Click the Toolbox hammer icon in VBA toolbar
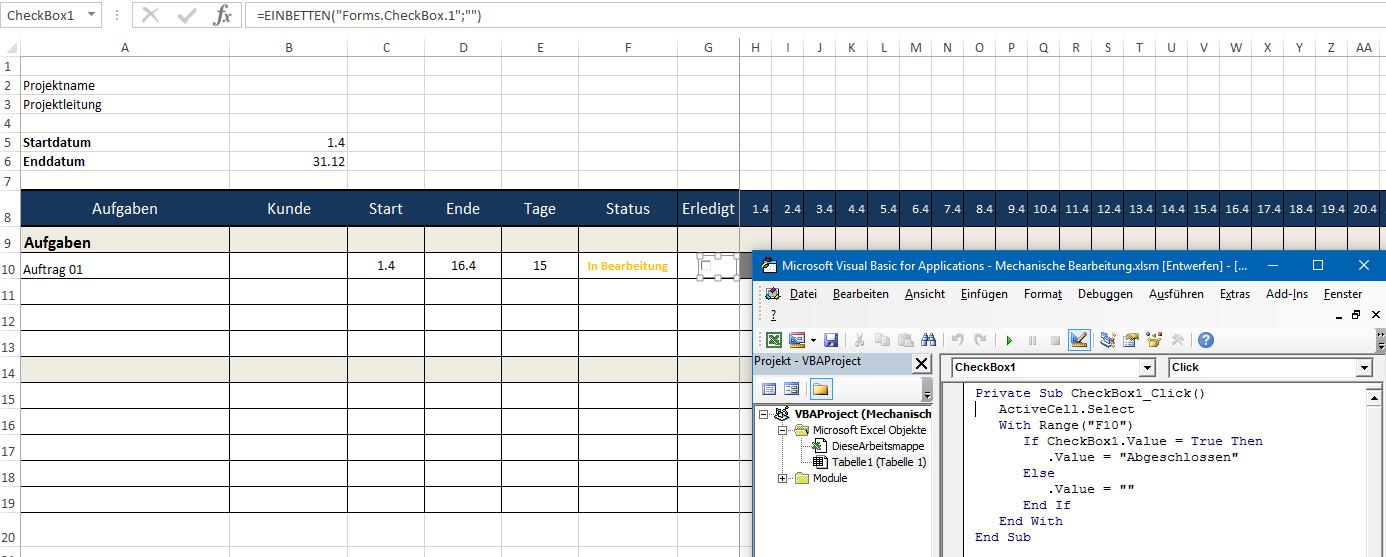The width and height of the screenshot is (1386, 557). coord(1178,340)
